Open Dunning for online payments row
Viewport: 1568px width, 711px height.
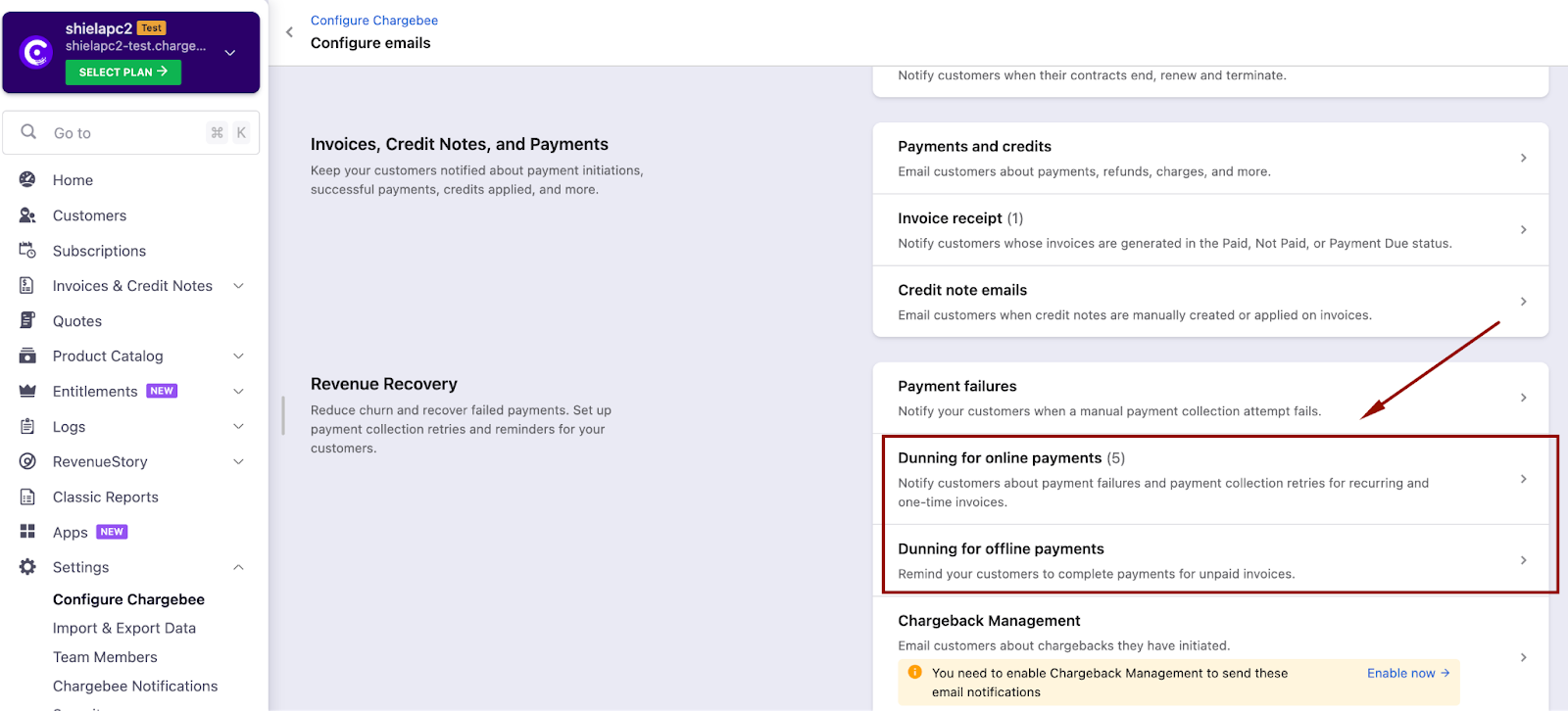pos(1209,479)
